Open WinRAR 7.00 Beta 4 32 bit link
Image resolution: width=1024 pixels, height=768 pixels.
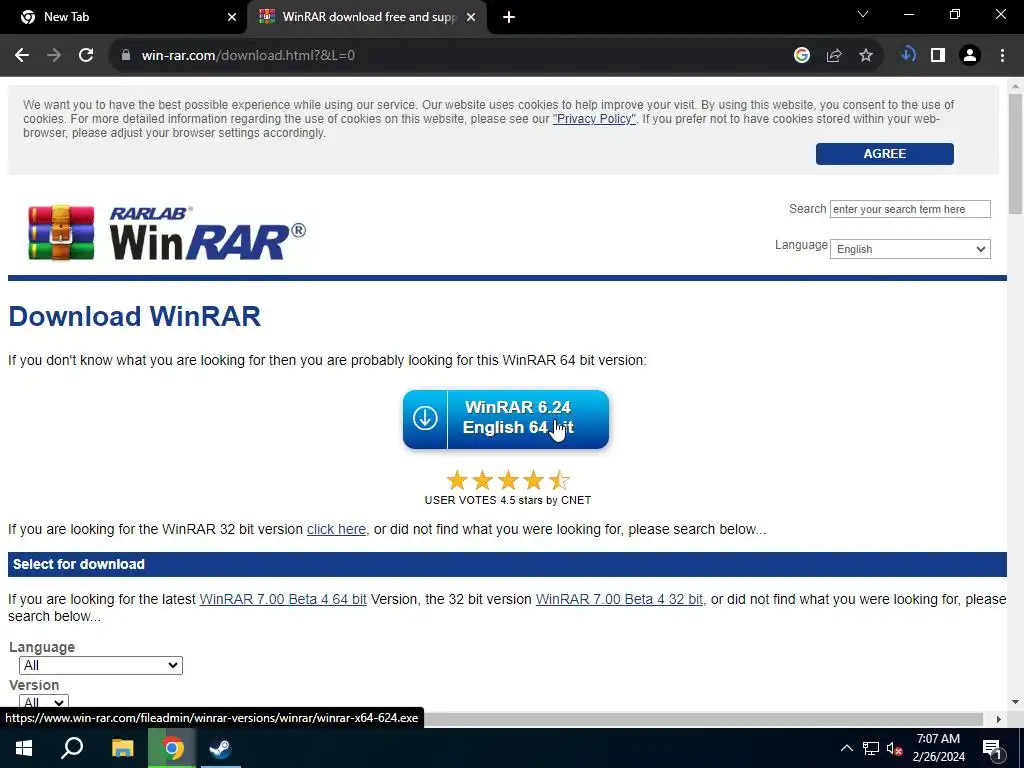(x=619, y=599)
